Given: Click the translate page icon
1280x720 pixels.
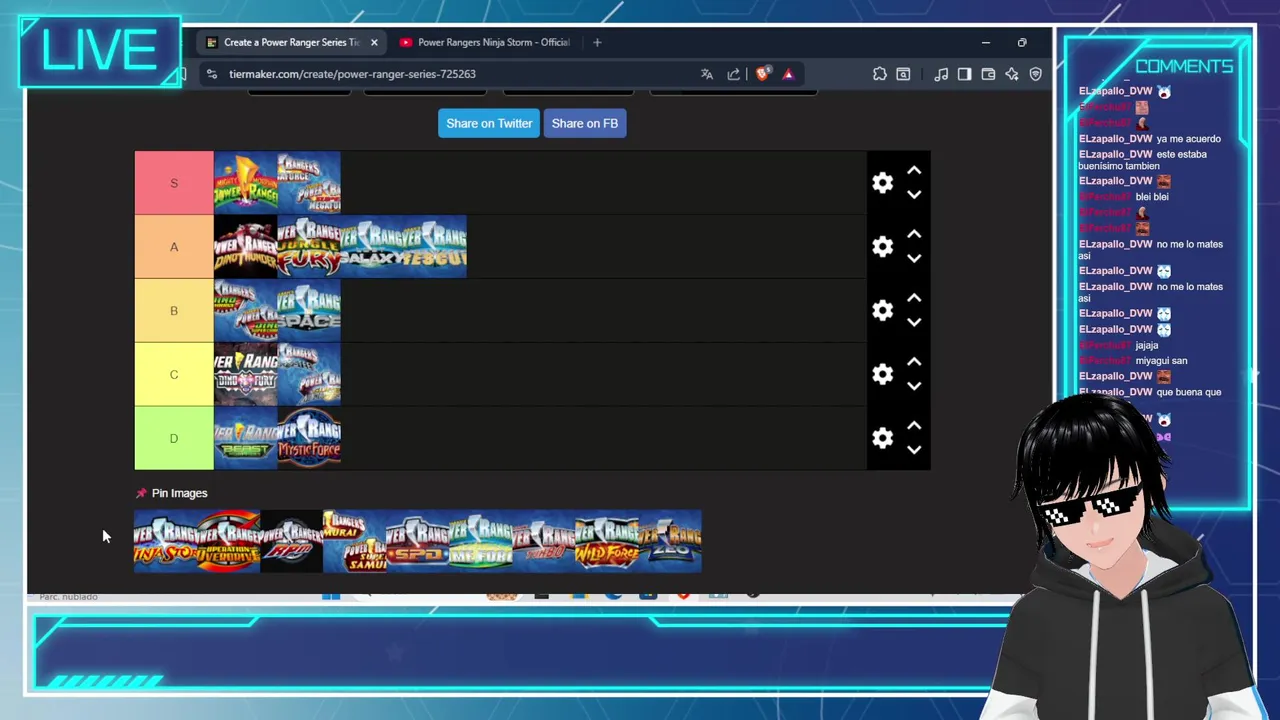Looking at the screenshot, I should [707, 74].
